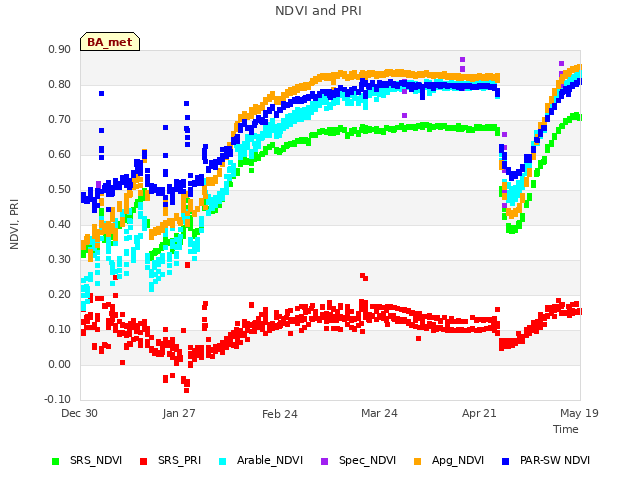Click the blue PAR-SW NDVI legend swatch
Screen dimensions: 640x480
tap(505, 461)
